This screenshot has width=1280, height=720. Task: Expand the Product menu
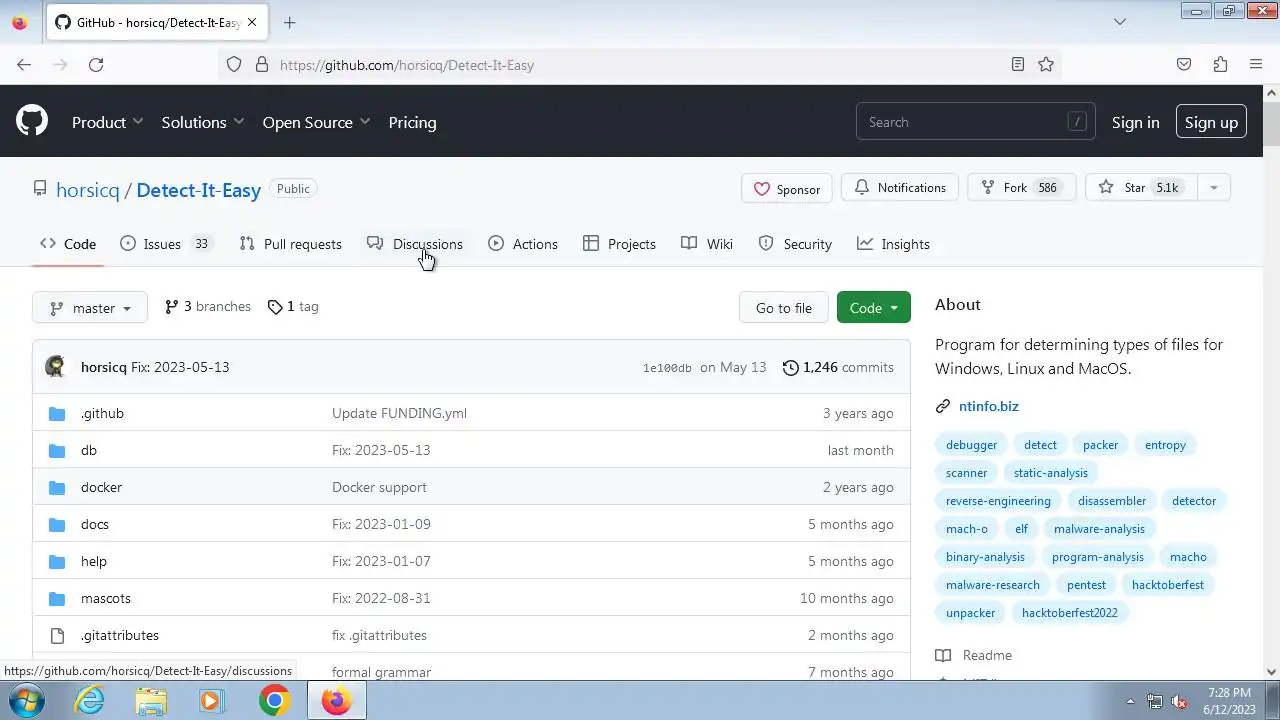pos(108,122)
